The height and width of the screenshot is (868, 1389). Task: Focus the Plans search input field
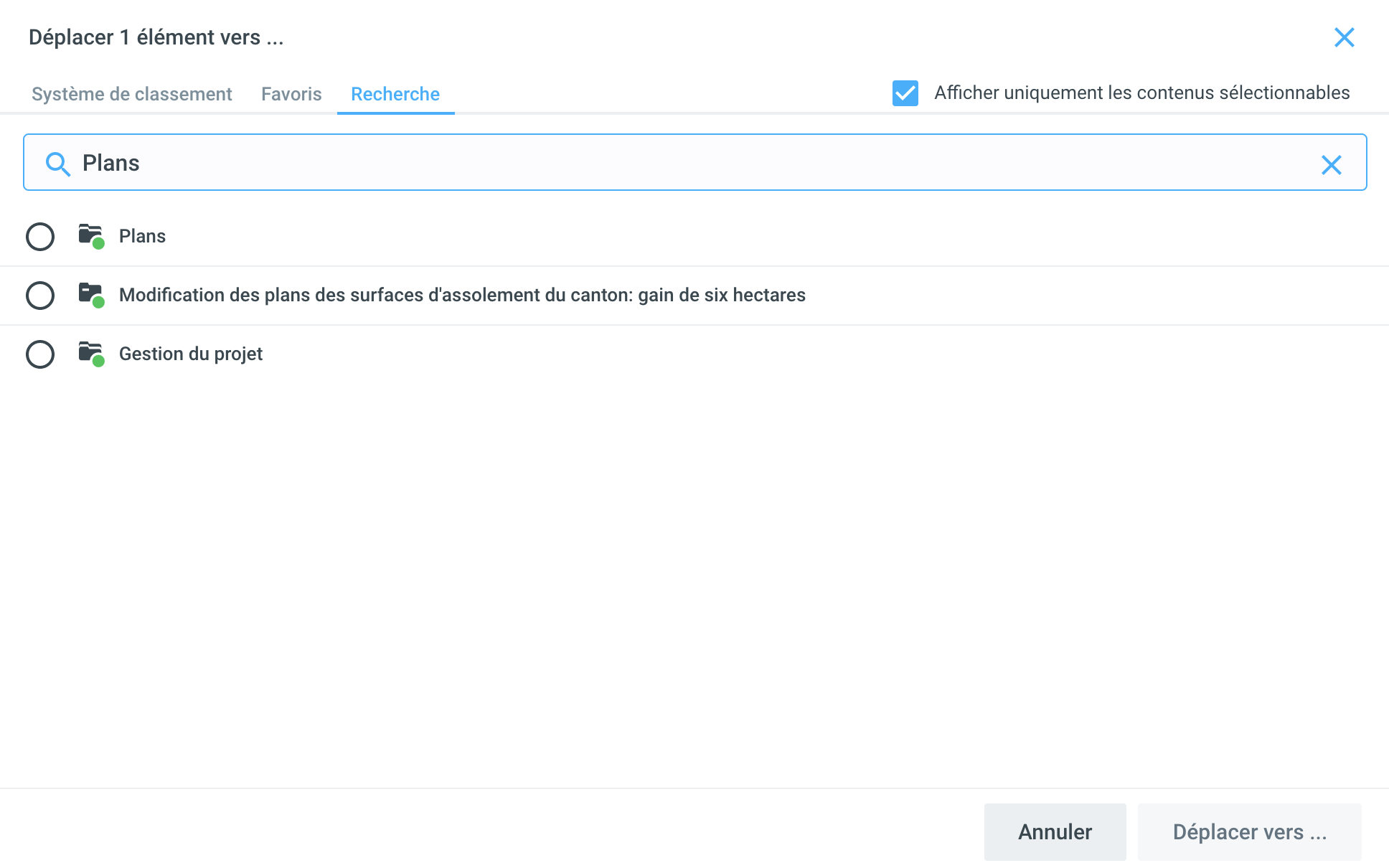(689, 163)
